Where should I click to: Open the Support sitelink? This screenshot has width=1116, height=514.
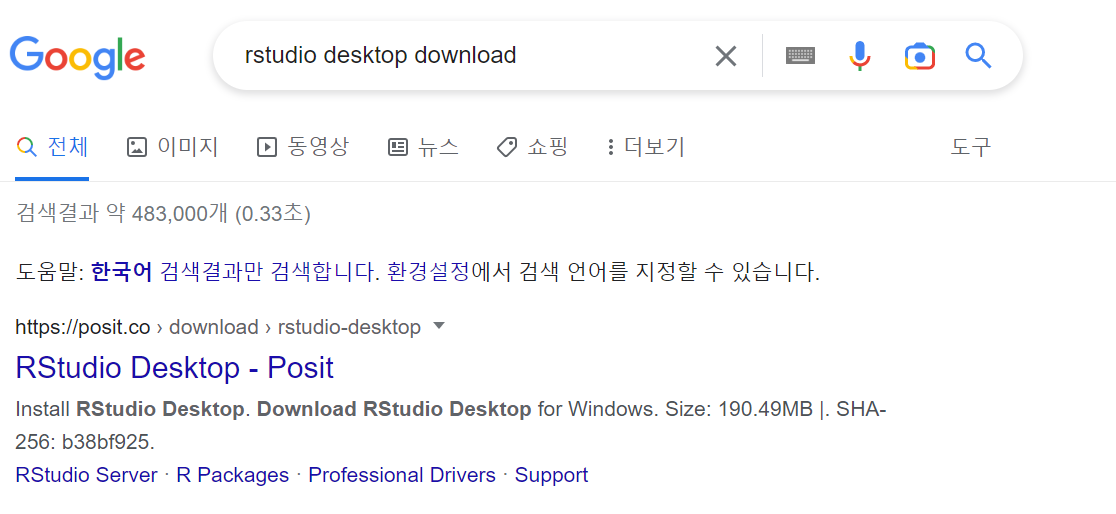(x=552, y=475)
